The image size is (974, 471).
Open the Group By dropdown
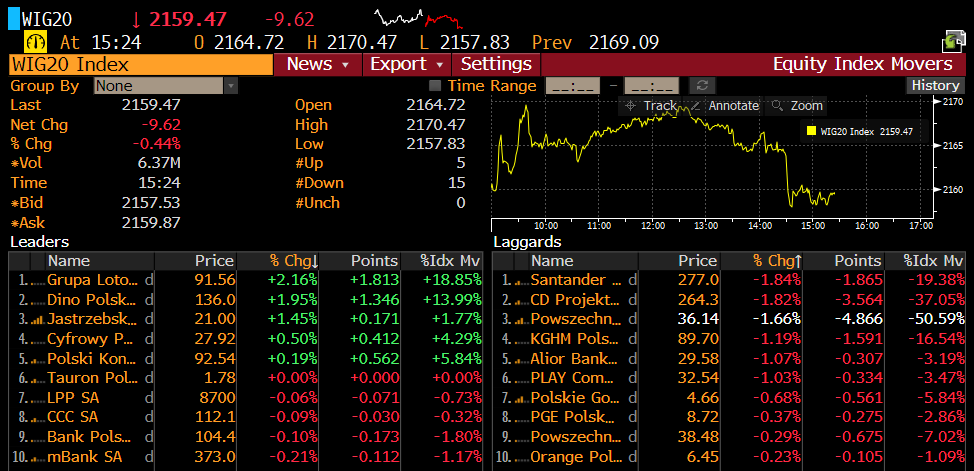point(166,86)
